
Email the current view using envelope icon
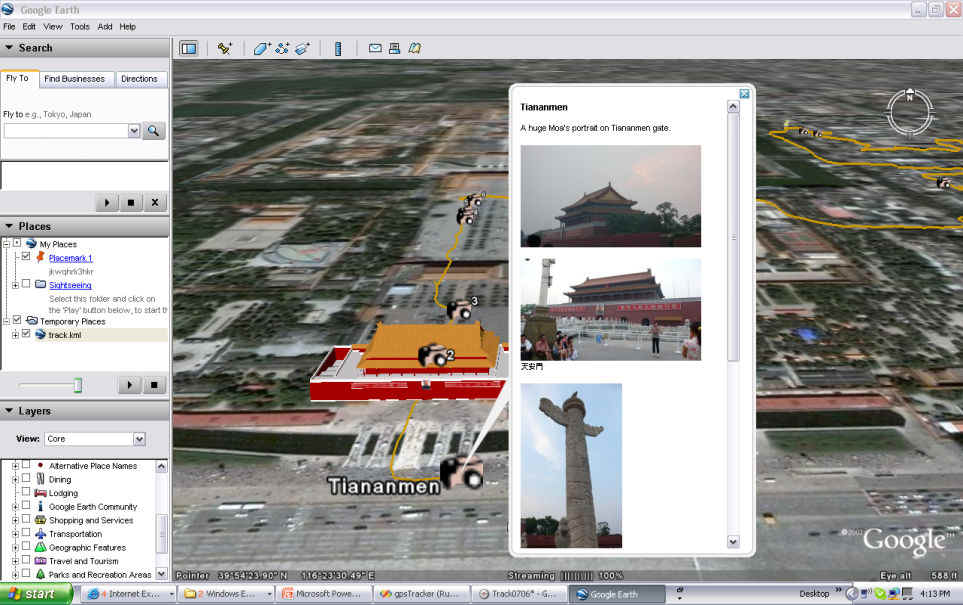coord(375,48)
